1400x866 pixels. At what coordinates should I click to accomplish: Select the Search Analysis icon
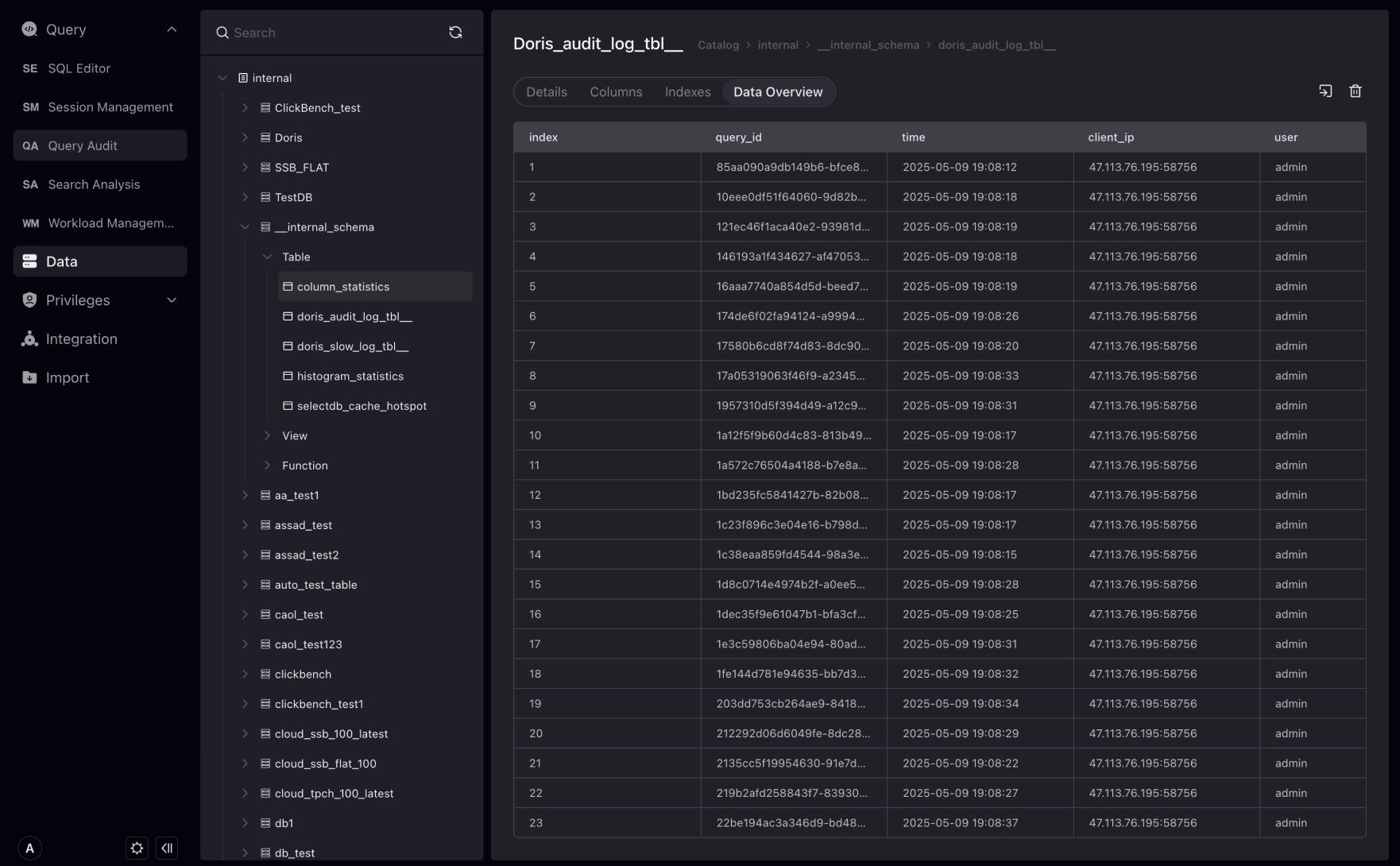29,184
